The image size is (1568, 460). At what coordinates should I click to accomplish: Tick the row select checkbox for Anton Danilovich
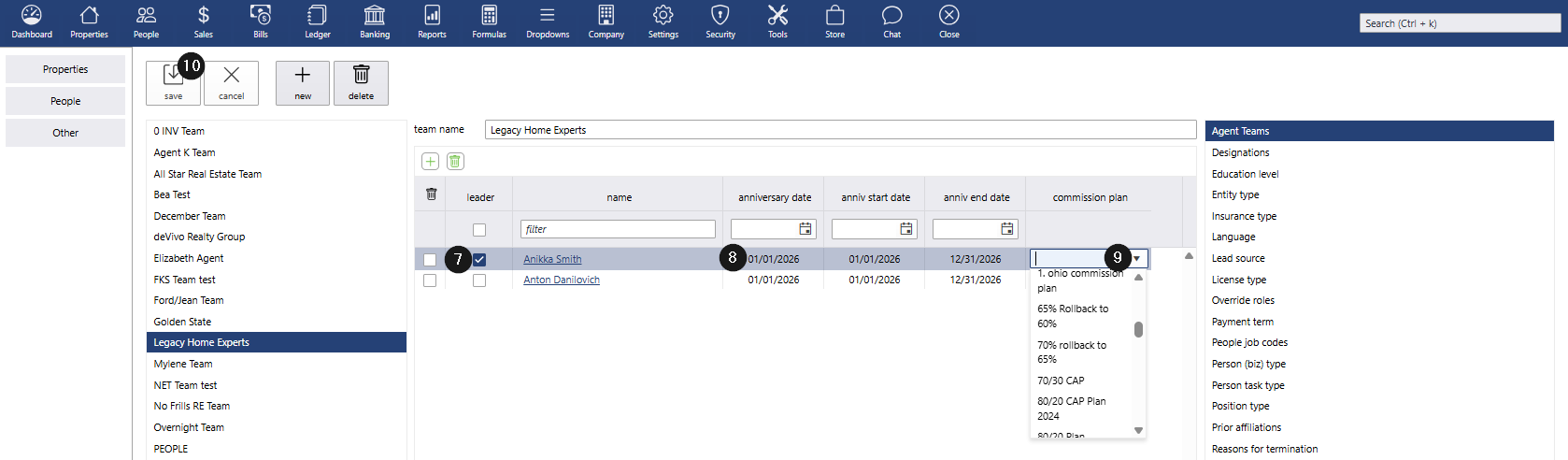(430, 280)
